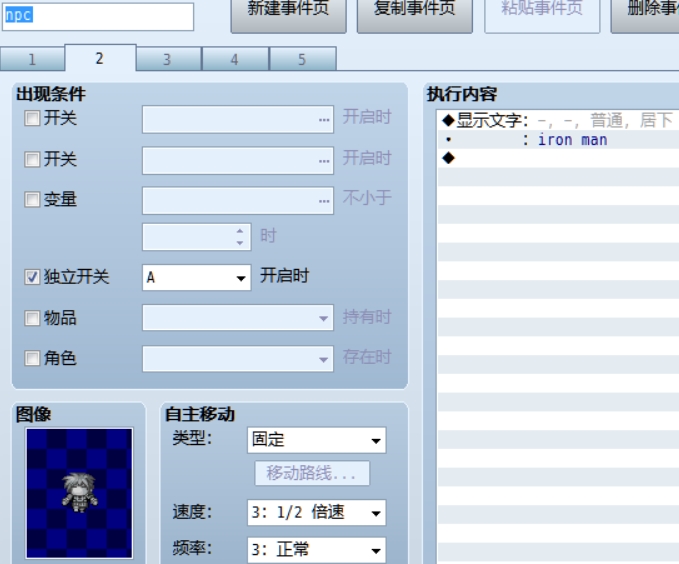Click the character sprite image preview
The width and height of the screenshot is (679, 564).
point(79,493)
